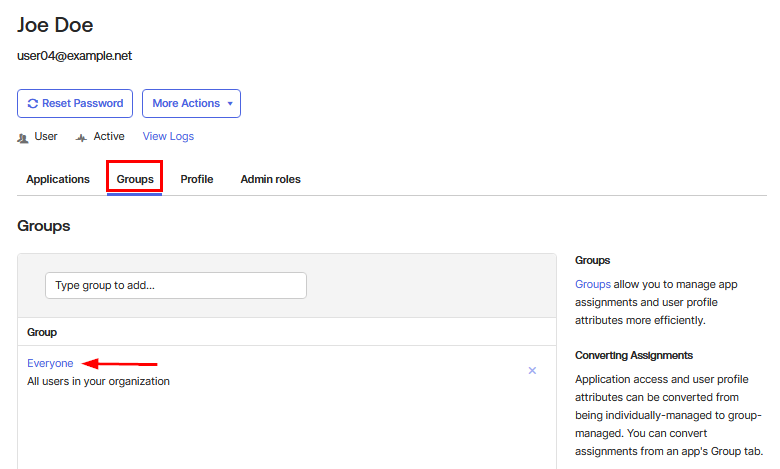Screen dimensions: 780x469
Task: Click 'All users in your organization' description
Action: pyautogui.click(x=98, y=381)
